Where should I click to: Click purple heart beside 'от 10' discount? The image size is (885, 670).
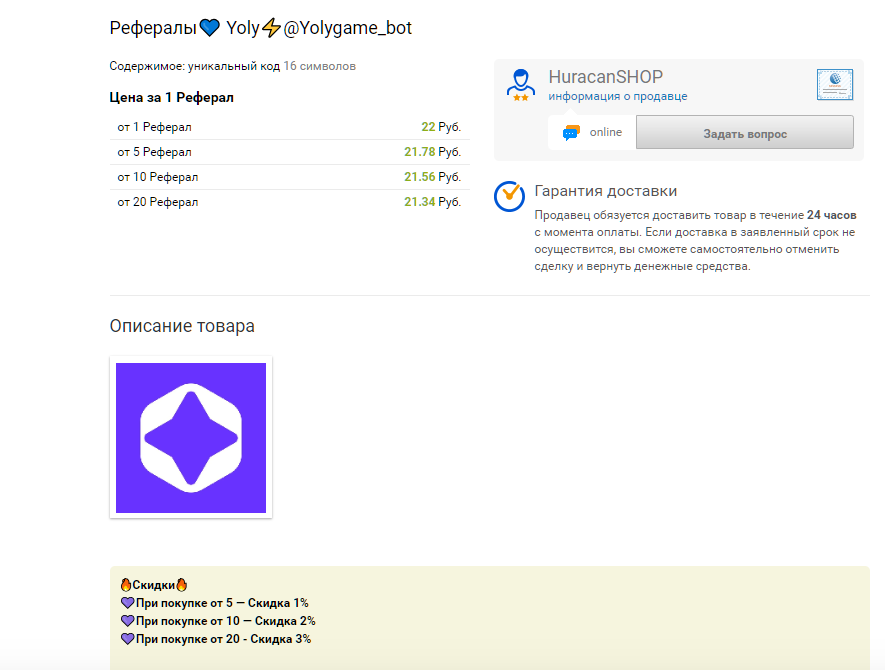(128, 621)
